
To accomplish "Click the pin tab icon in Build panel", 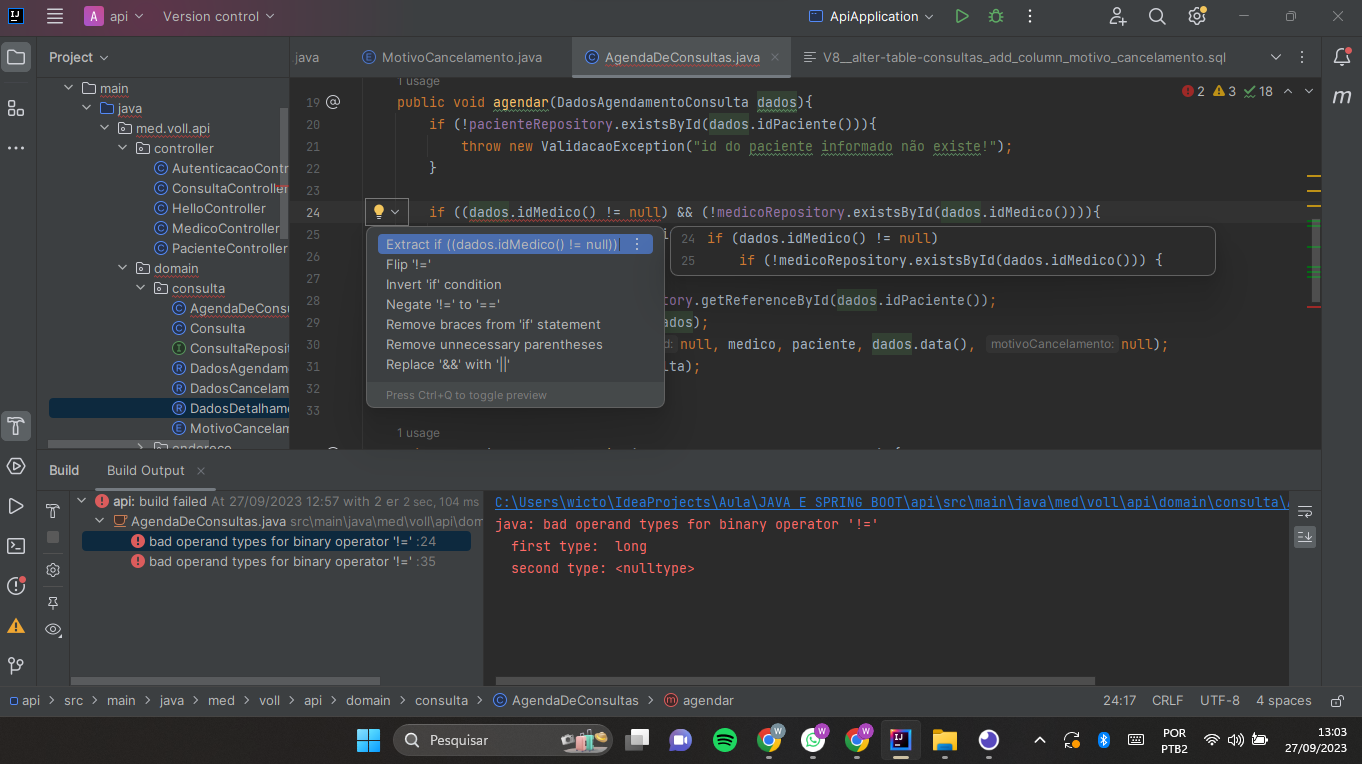I will [53, 603].
